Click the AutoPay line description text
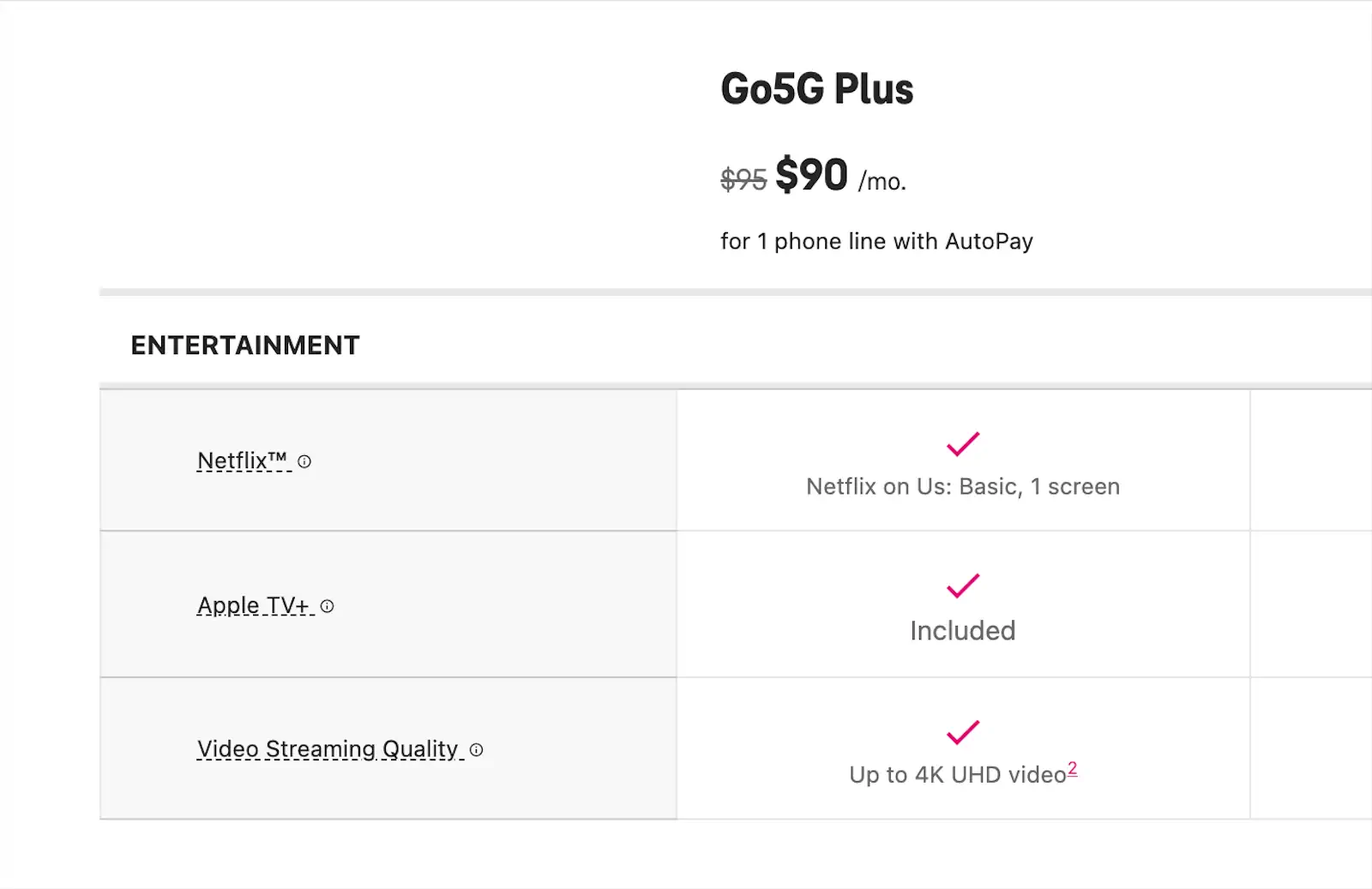 876,241
